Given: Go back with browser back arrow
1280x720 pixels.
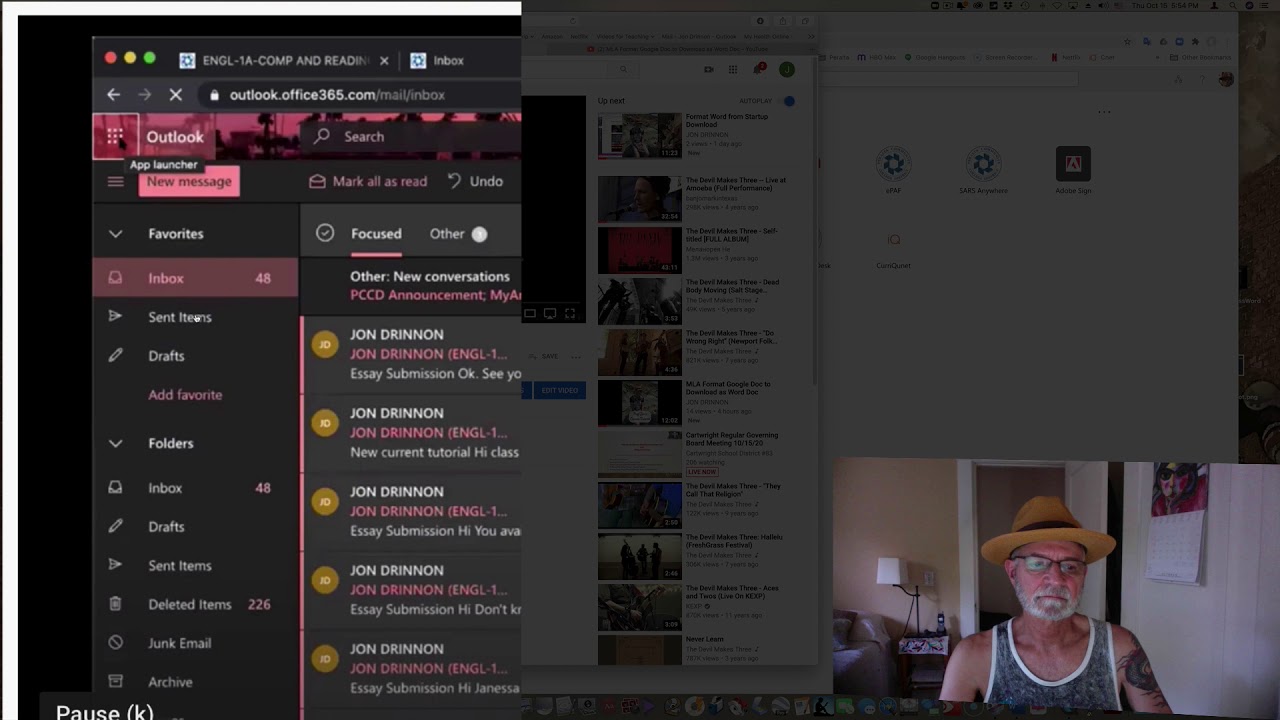Looking at the screenshot, I should [x=113, y=95].
